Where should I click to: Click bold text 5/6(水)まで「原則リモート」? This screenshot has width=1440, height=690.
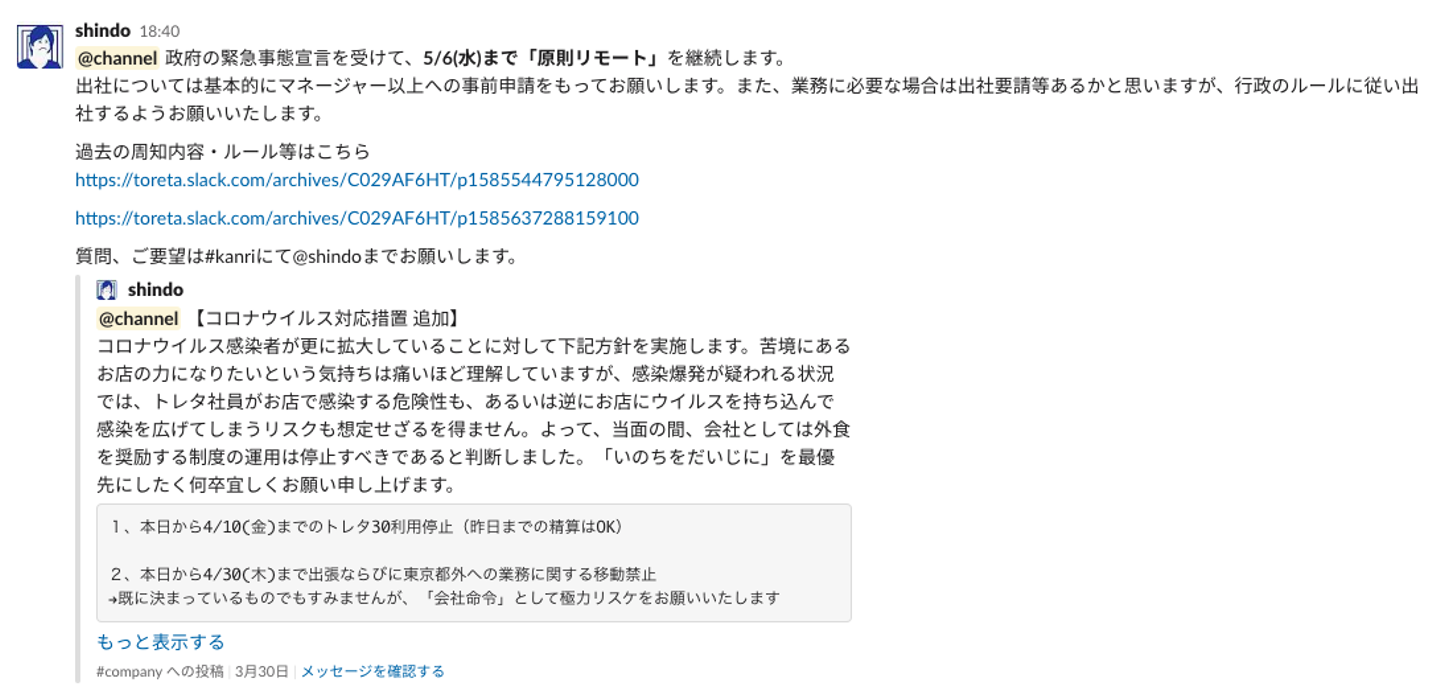click(x=545, y=58)
